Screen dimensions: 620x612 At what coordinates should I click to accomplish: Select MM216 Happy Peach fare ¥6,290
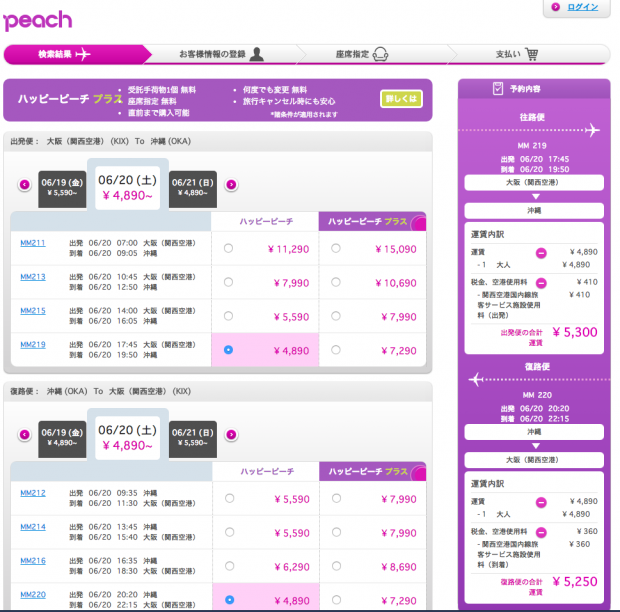pos(229,566)
